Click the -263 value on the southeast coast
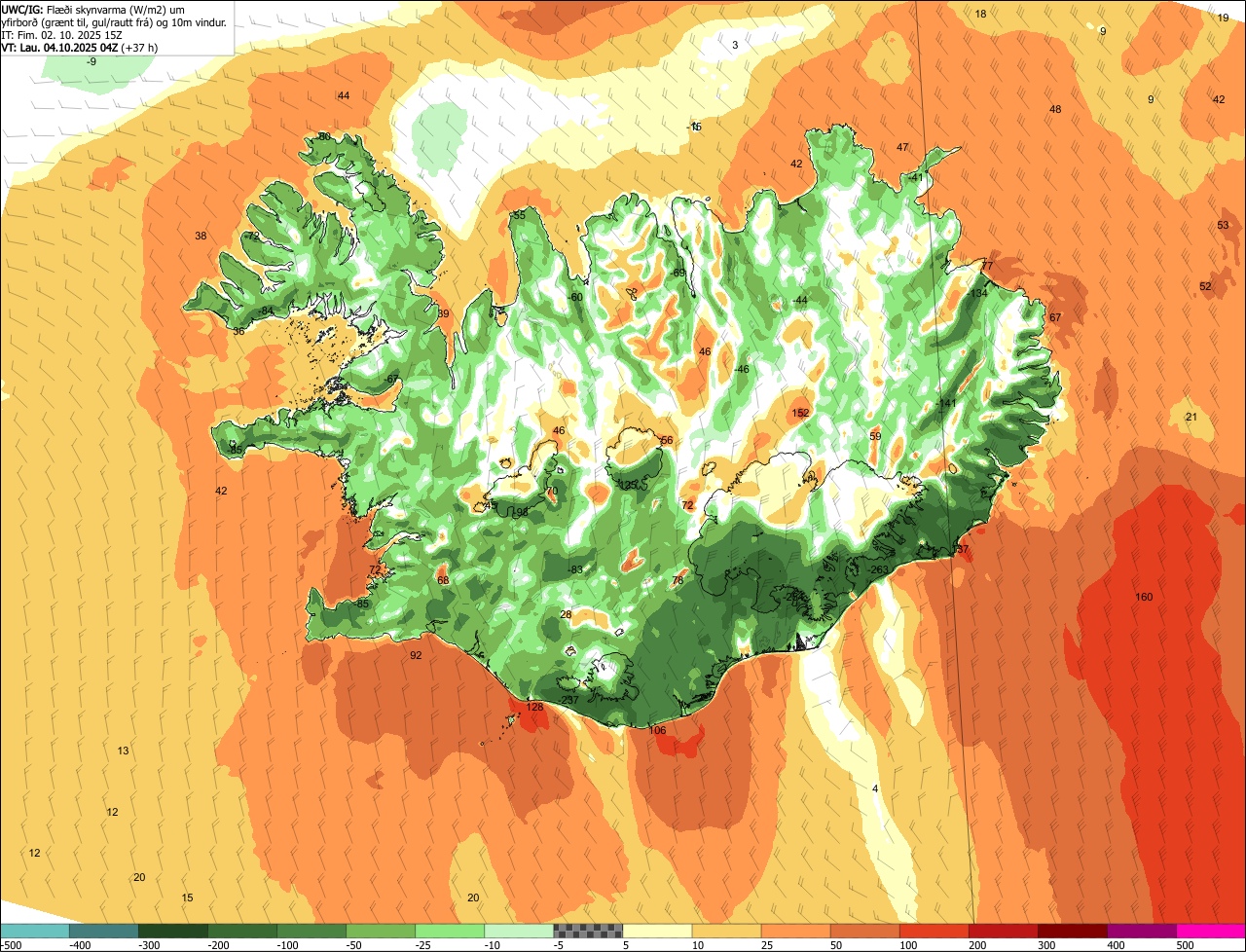The image size is (1246, 952). pyautogui.click(x=879, y=569)
